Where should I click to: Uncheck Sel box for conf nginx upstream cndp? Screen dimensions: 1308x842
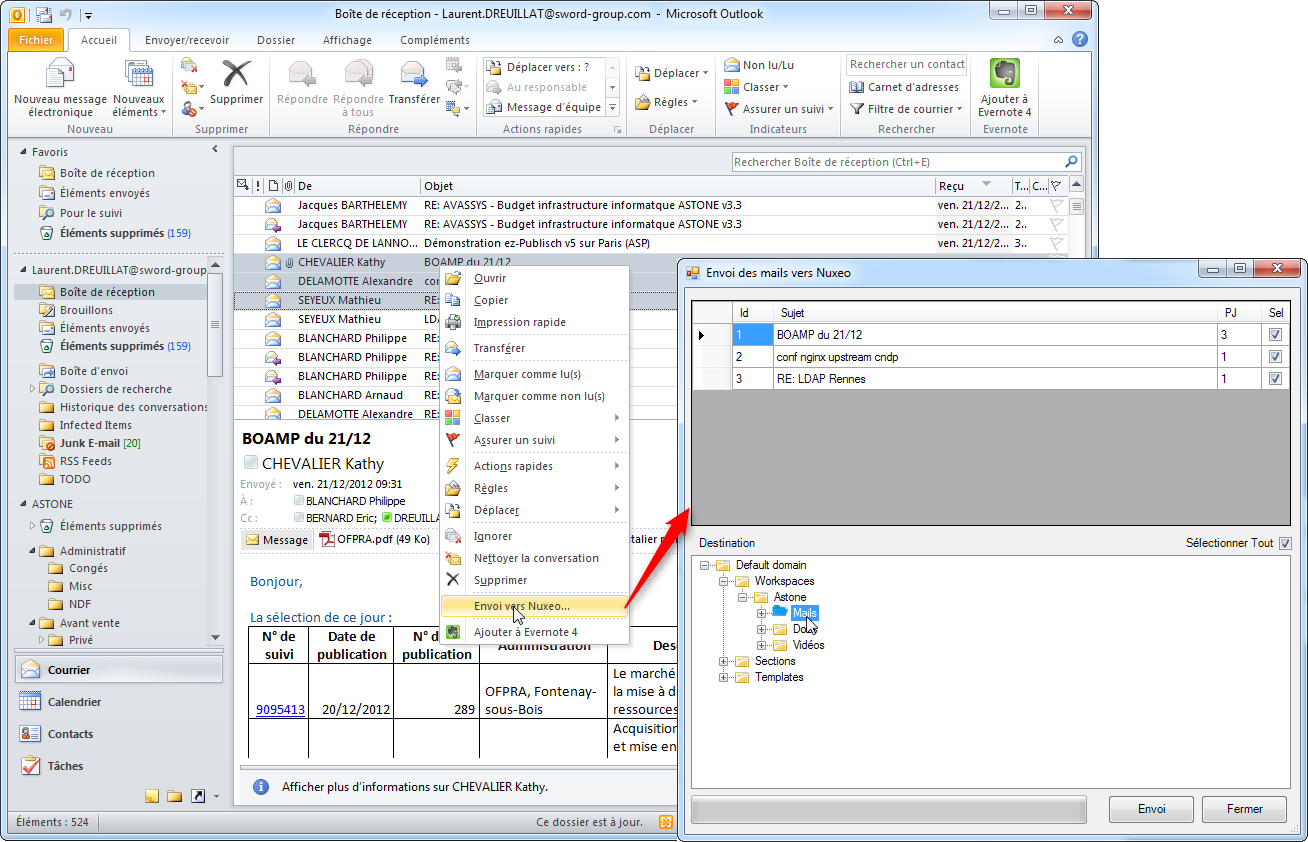1275,357
